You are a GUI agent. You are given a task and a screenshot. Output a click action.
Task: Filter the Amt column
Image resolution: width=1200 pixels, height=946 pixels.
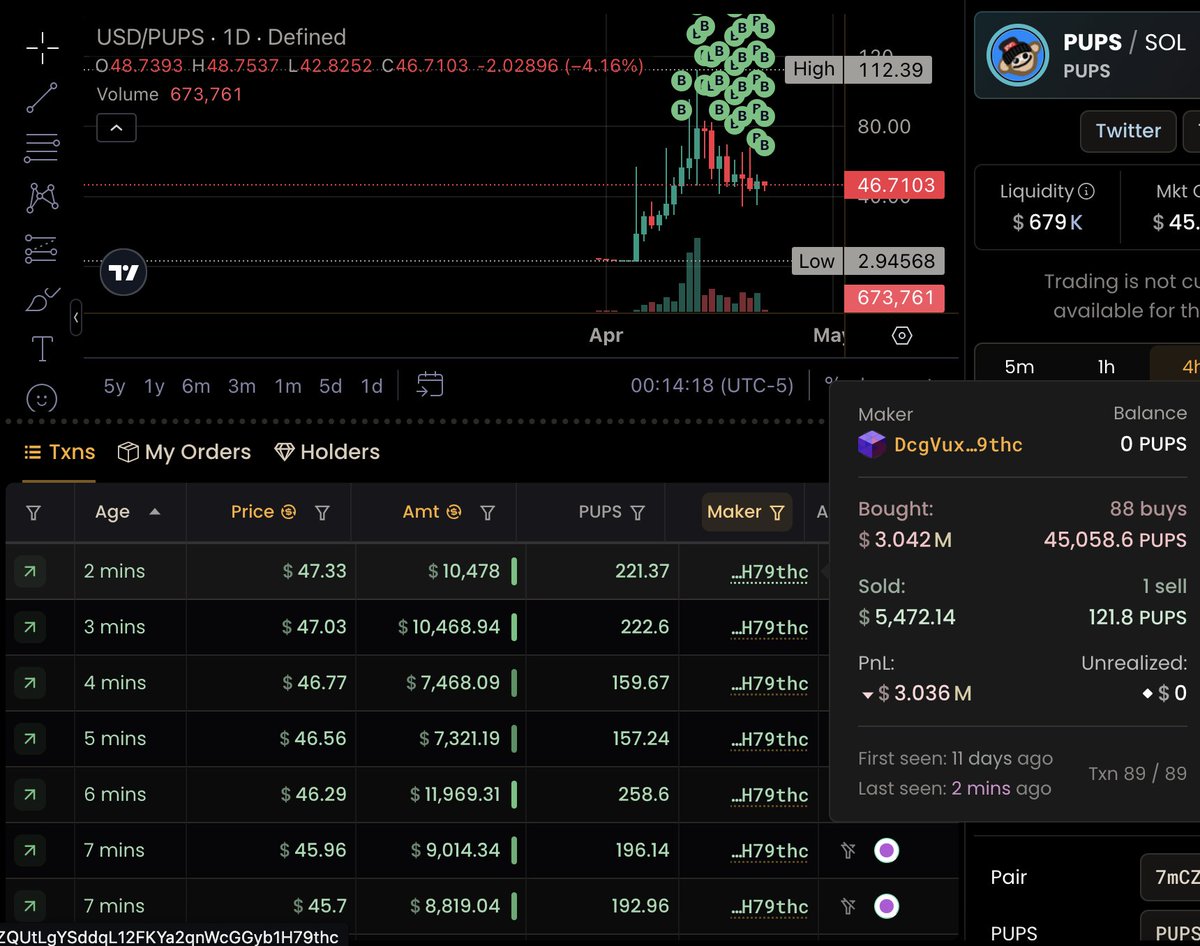[x=487, y=512]
